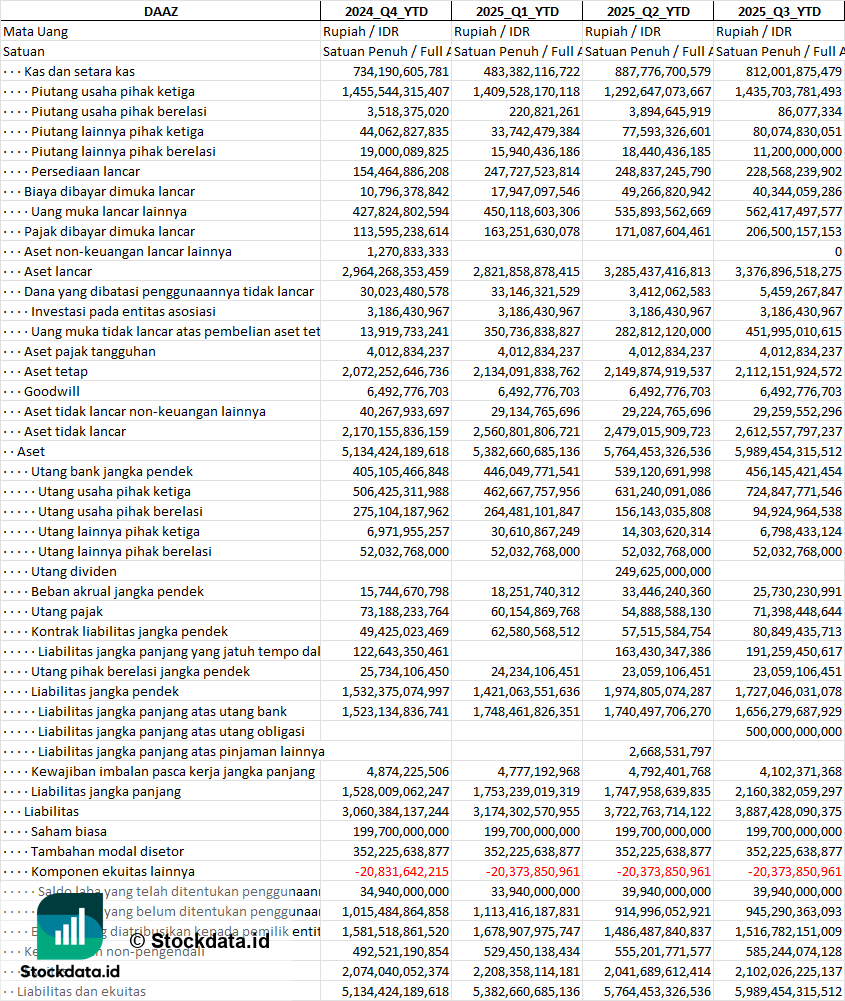Viewport: 845px width, 1001px height.
Task: Select Investasi pada entitas asosiasi label
Action: 123,312
